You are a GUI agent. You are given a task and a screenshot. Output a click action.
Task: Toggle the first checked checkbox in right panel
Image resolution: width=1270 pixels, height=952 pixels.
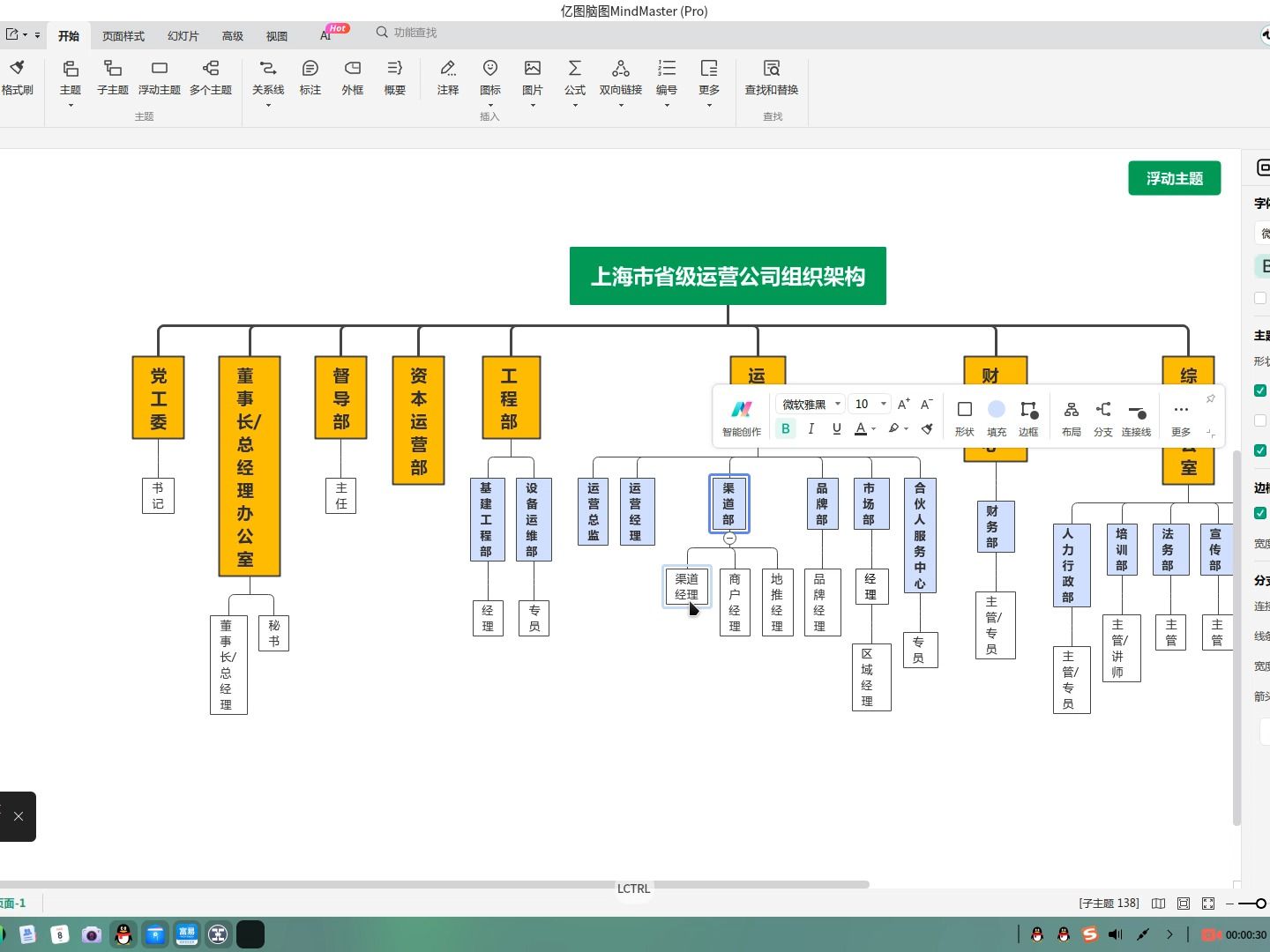click(x=1260, y=390)
